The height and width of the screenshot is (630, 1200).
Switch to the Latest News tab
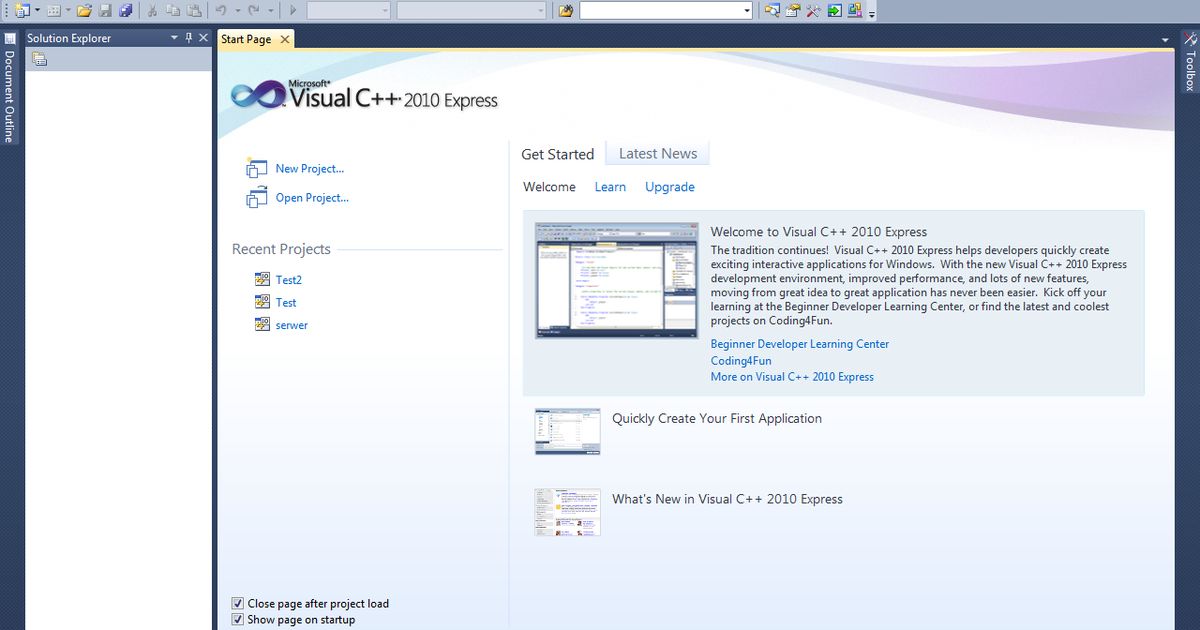[x=657, y=153]
